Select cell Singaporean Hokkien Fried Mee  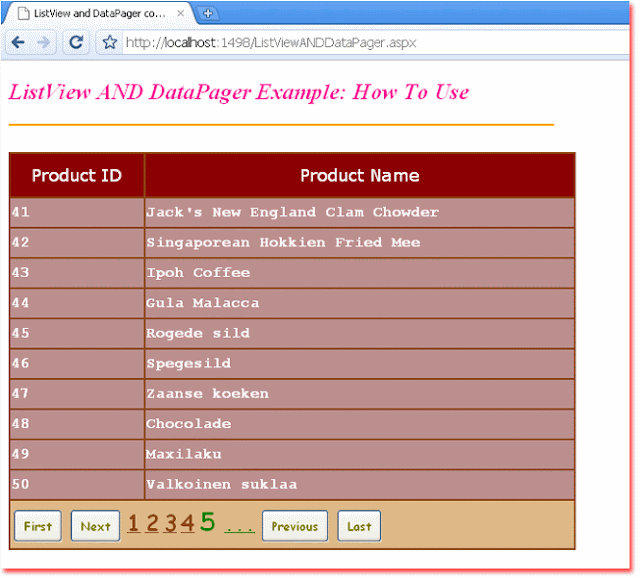click(360, 242)
